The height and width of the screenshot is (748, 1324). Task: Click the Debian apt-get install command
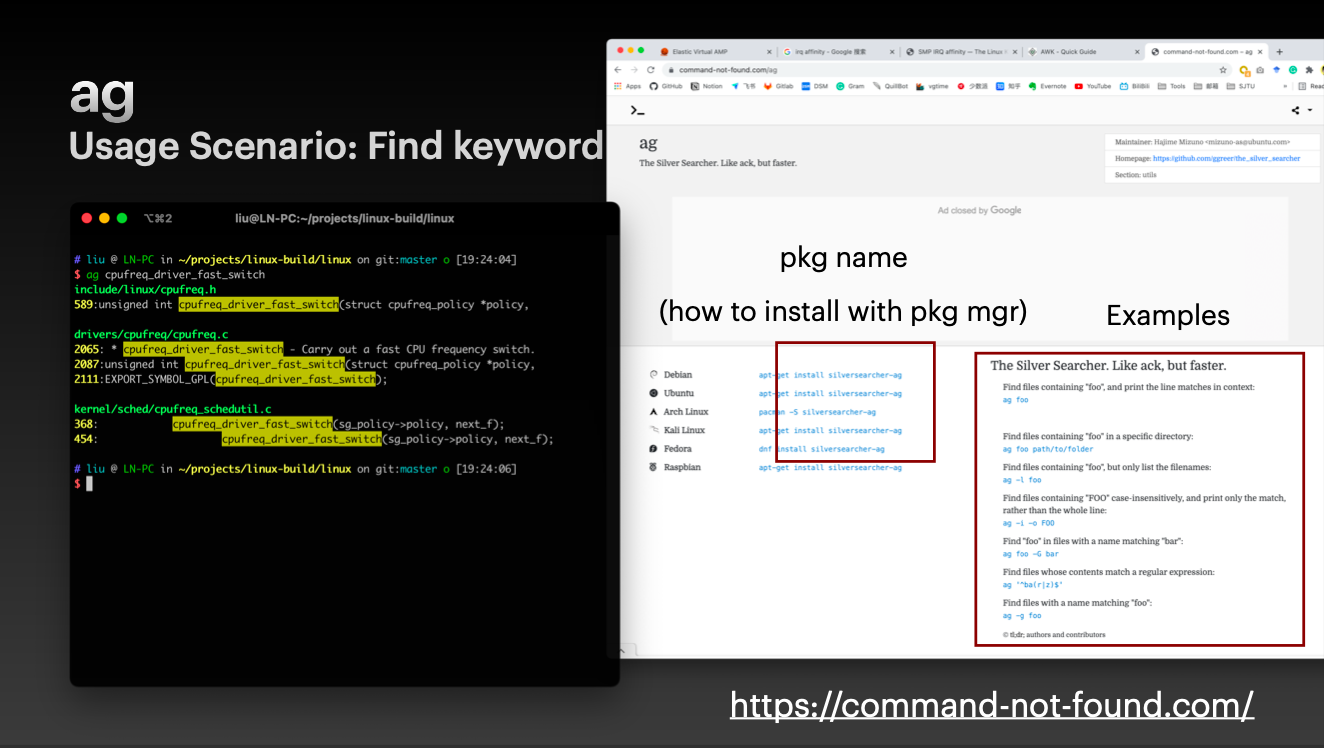point(830,375)
